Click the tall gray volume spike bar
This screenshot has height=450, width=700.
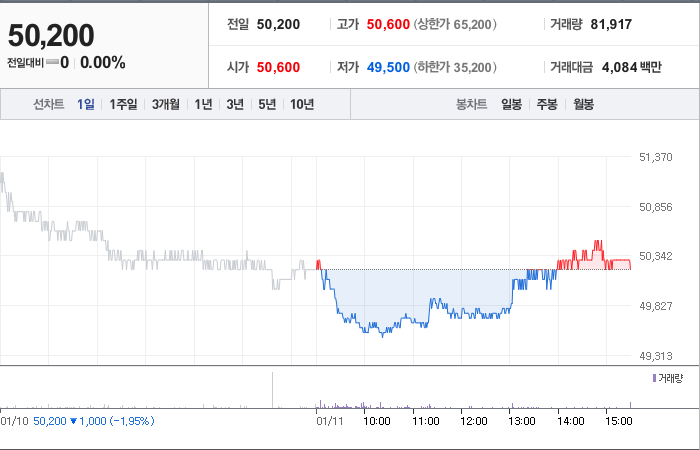coord(272,390)
